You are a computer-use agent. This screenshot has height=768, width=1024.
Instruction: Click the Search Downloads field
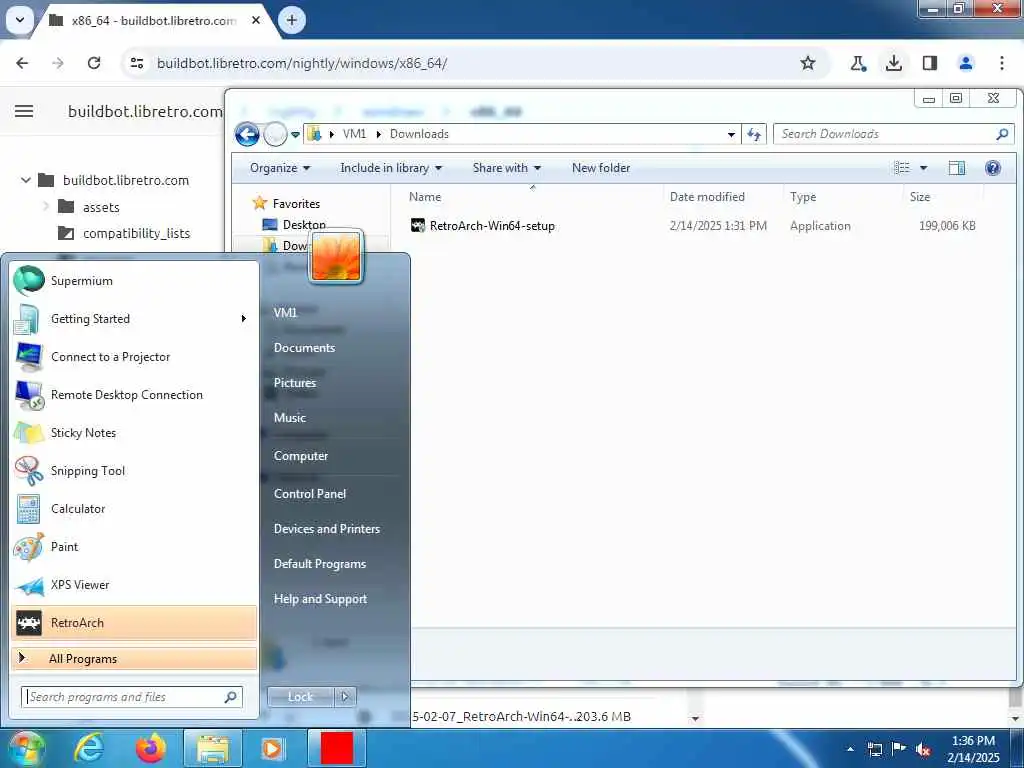[x=893, y=134]
